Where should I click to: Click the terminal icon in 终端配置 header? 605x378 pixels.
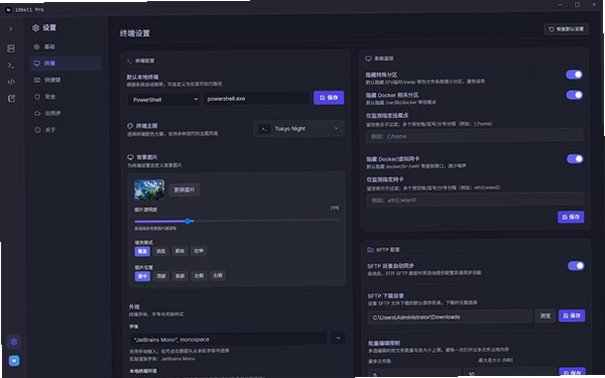[130, 61]
